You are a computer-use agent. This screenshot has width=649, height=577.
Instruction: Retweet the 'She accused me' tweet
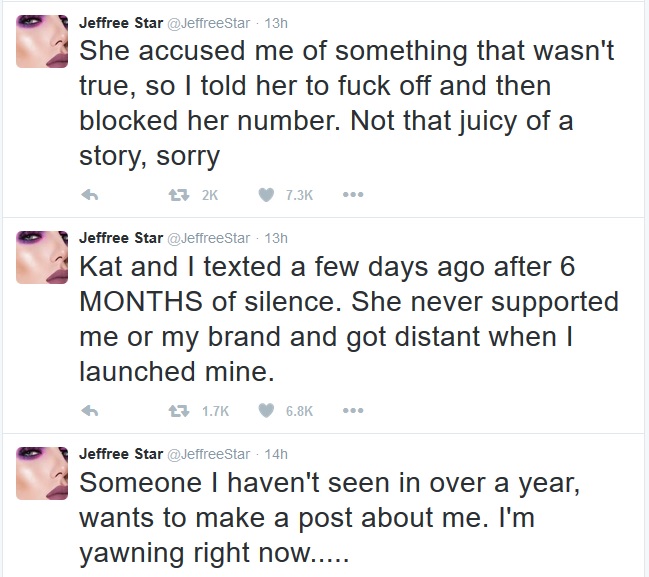(180, 195)
